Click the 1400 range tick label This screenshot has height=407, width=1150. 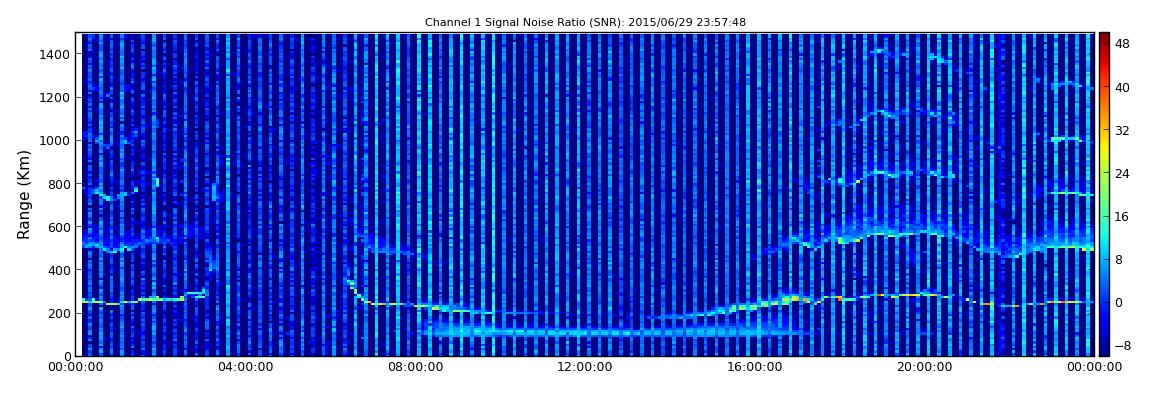[56, 54]
